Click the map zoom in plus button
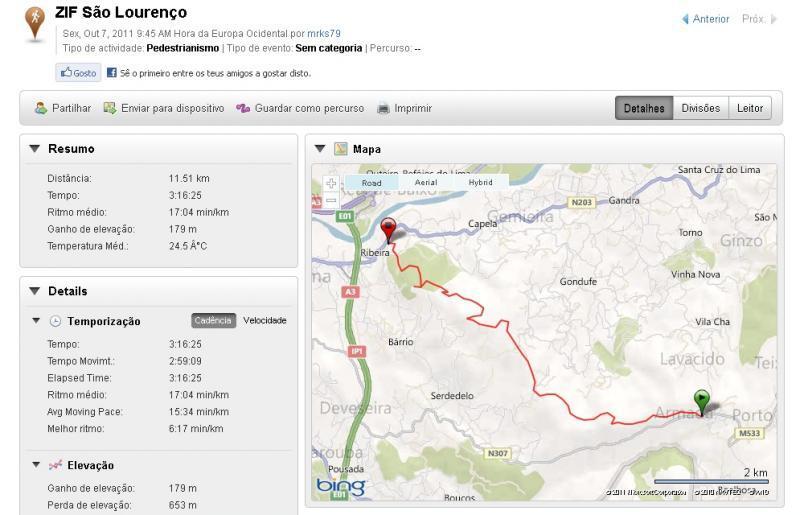The width and height of the screenshot is (800, 515). [x=331, y=184]
